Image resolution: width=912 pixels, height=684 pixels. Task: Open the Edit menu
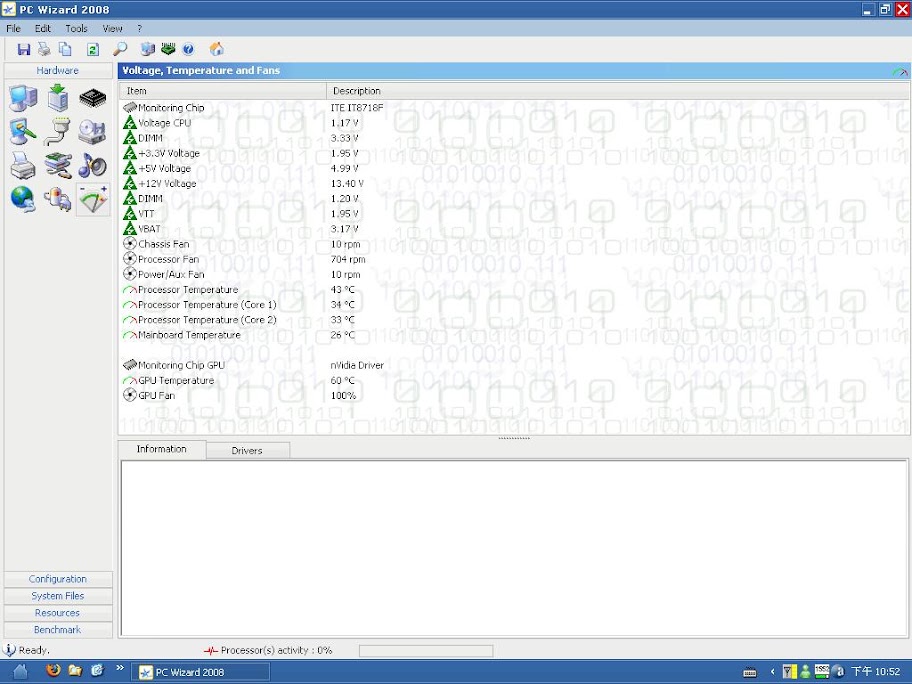click(x=42, y=28)
